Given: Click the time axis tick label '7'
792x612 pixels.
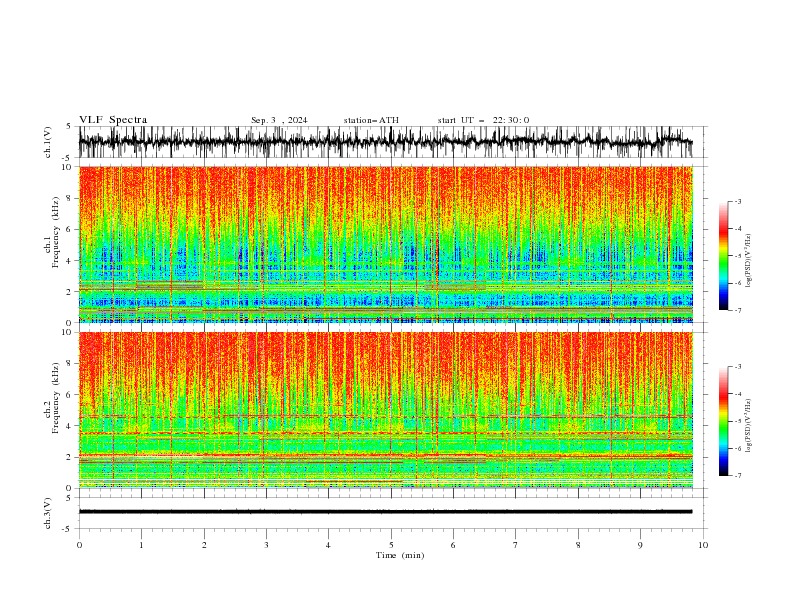Looking at the screenshot, I should click(x=516, y=545).
